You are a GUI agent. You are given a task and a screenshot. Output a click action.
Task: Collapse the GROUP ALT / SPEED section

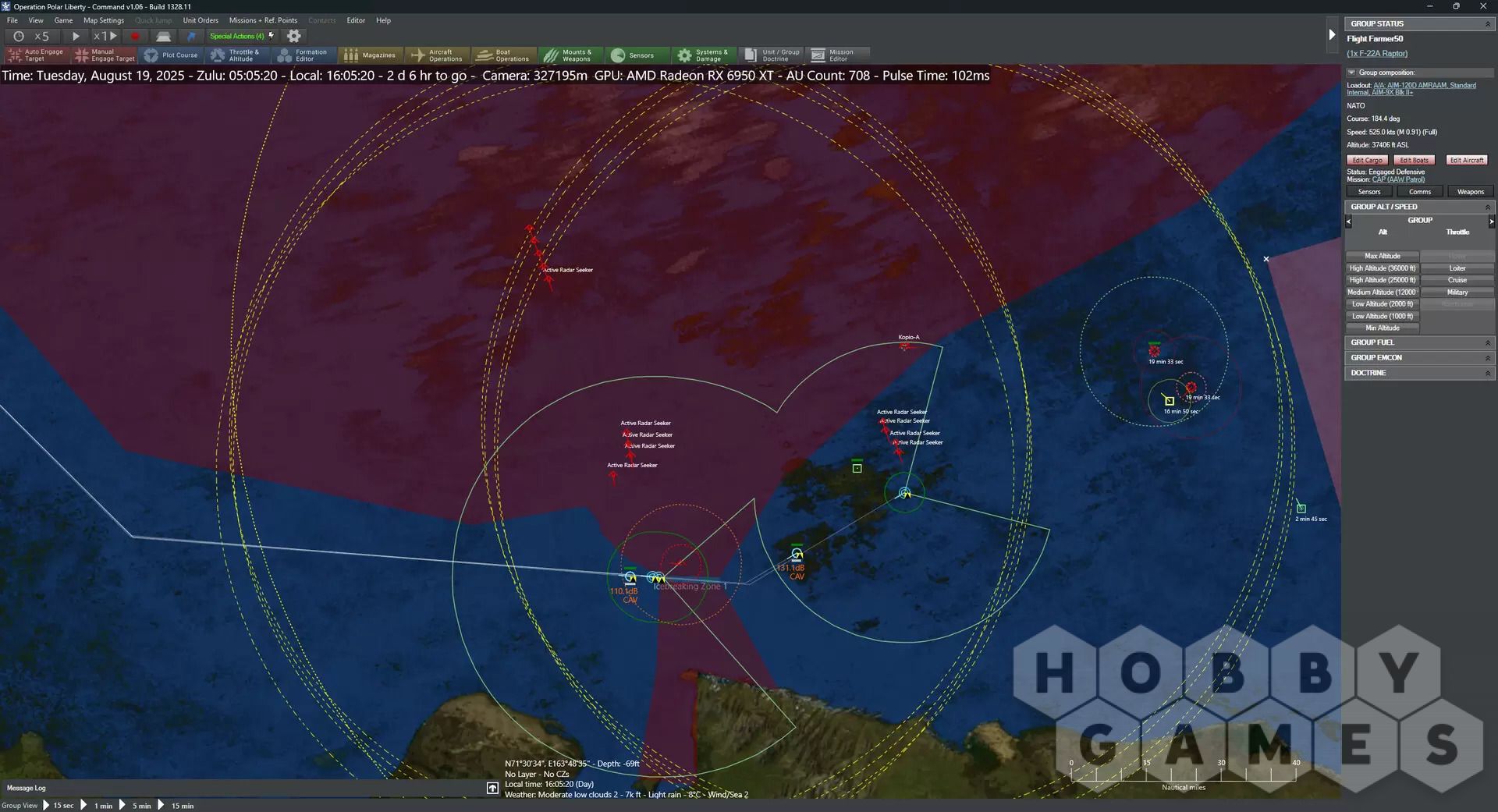[1487, 207]
